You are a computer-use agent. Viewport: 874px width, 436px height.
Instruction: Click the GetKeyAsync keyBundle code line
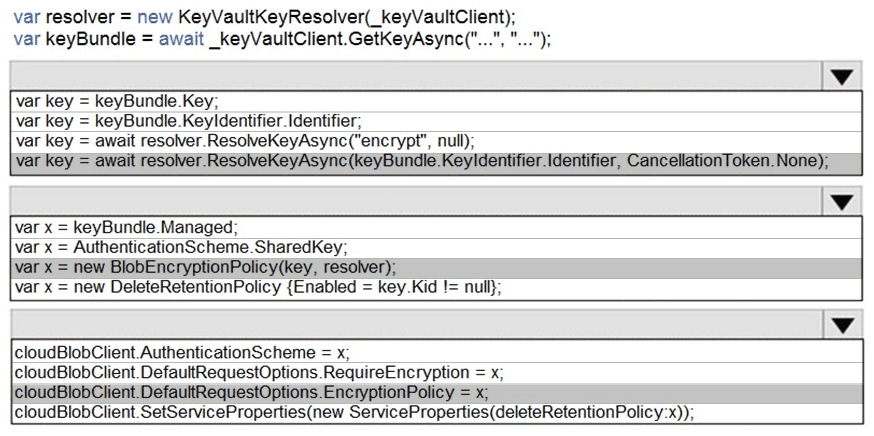pos(282,38)
